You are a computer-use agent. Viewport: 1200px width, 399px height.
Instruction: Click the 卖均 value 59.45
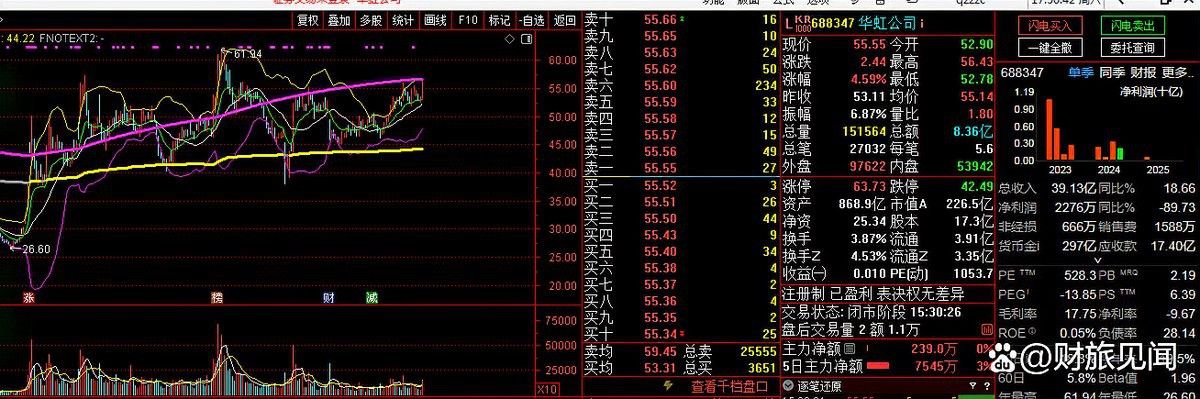(660, 351)
